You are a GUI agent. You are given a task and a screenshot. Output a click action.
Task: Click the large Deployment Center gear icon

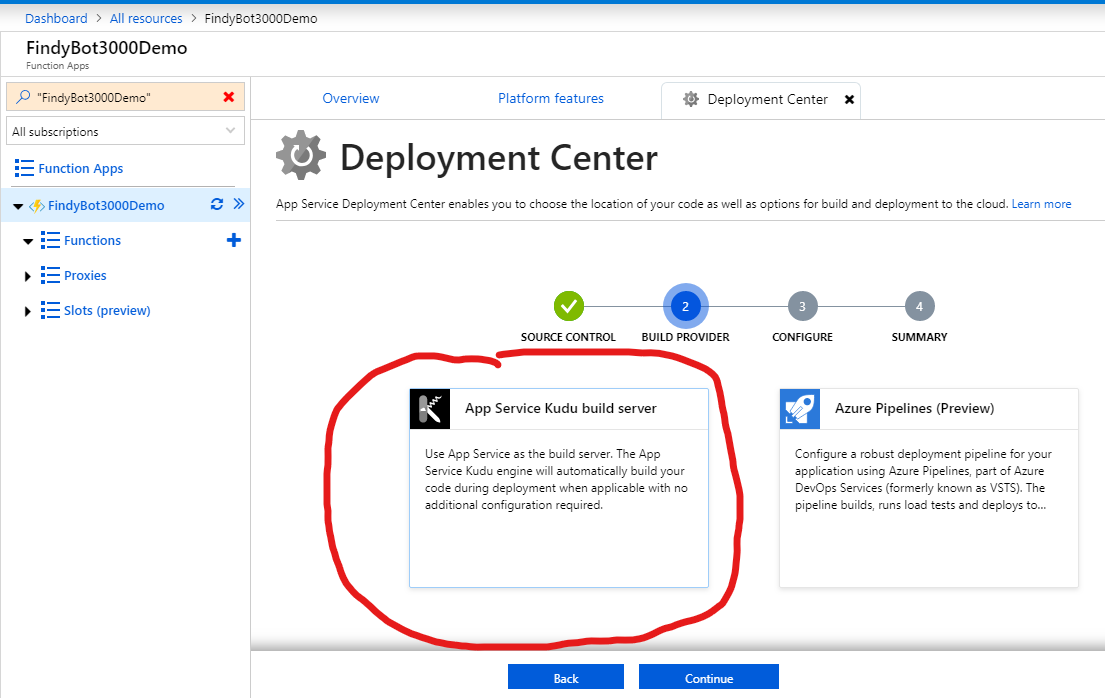point(301,155)
